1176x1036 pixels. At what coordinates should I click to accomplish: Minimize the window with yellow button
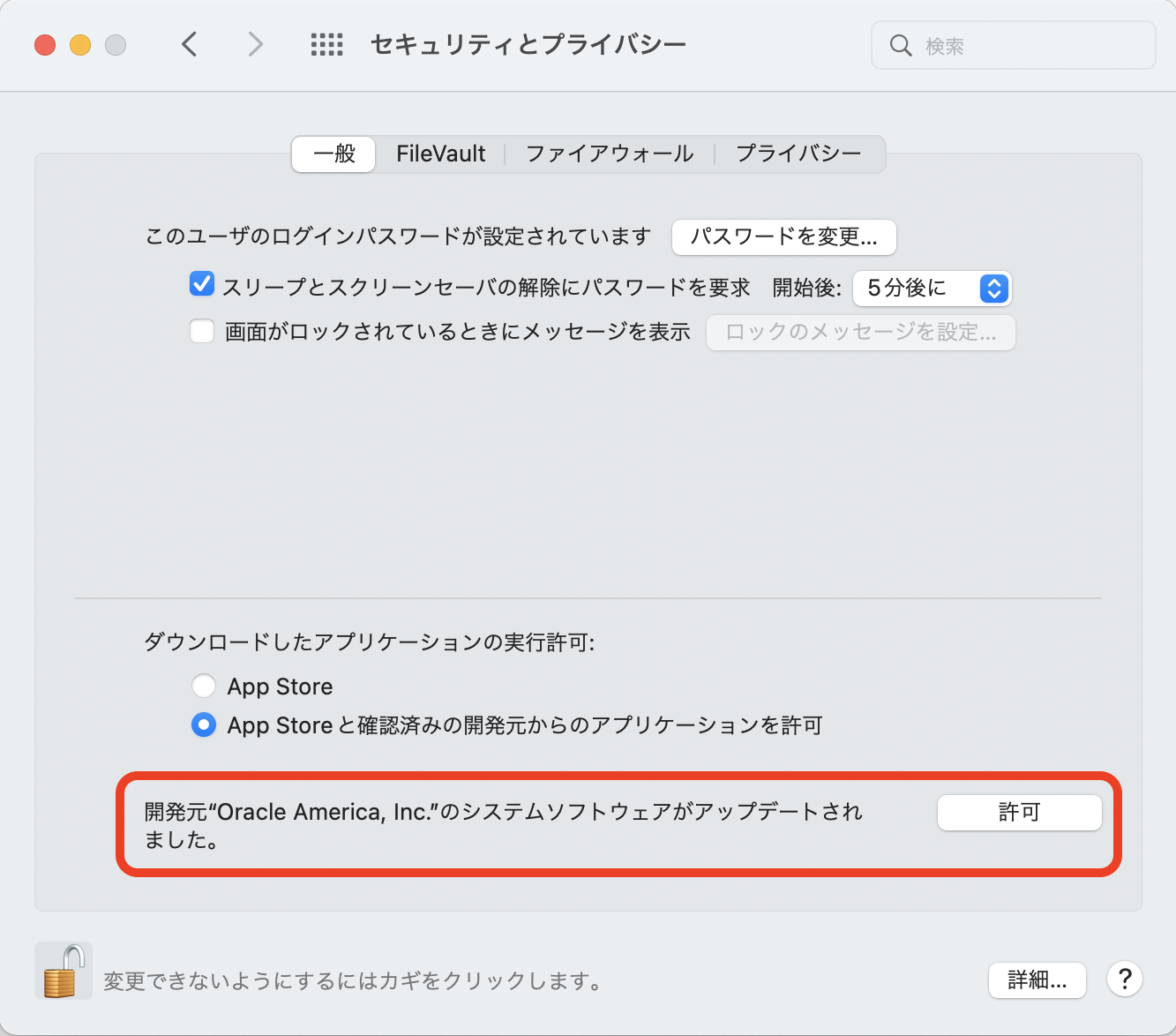coord(80,45)
